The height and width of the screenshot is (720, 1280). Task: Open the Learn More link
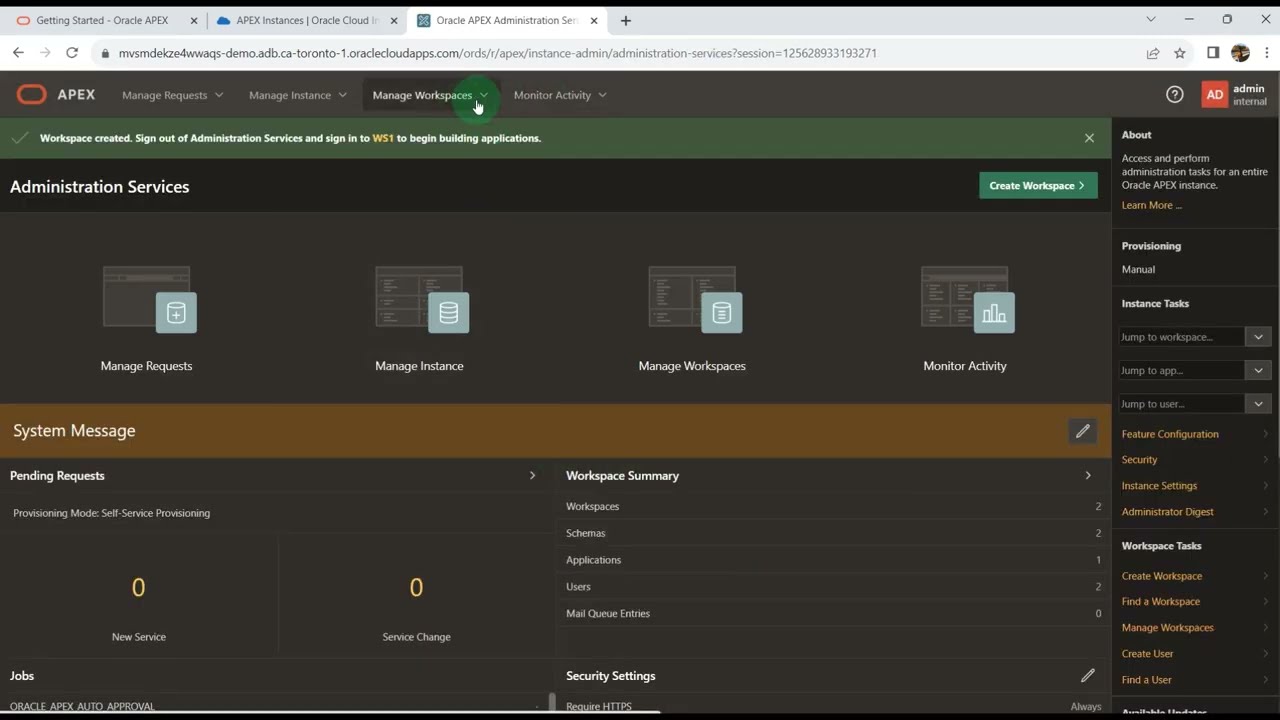(x=1151, y=205)
